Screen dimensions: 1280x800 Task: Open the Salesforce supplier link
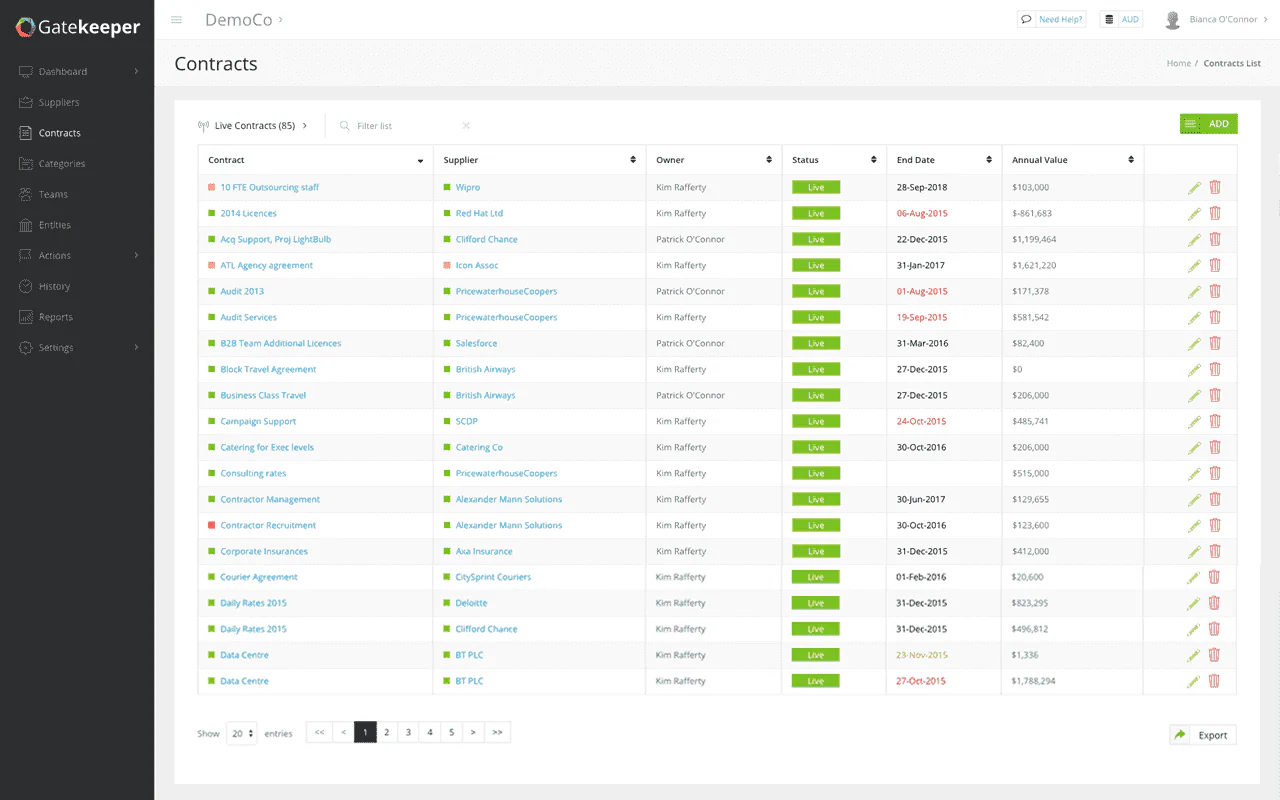(476, 343)
